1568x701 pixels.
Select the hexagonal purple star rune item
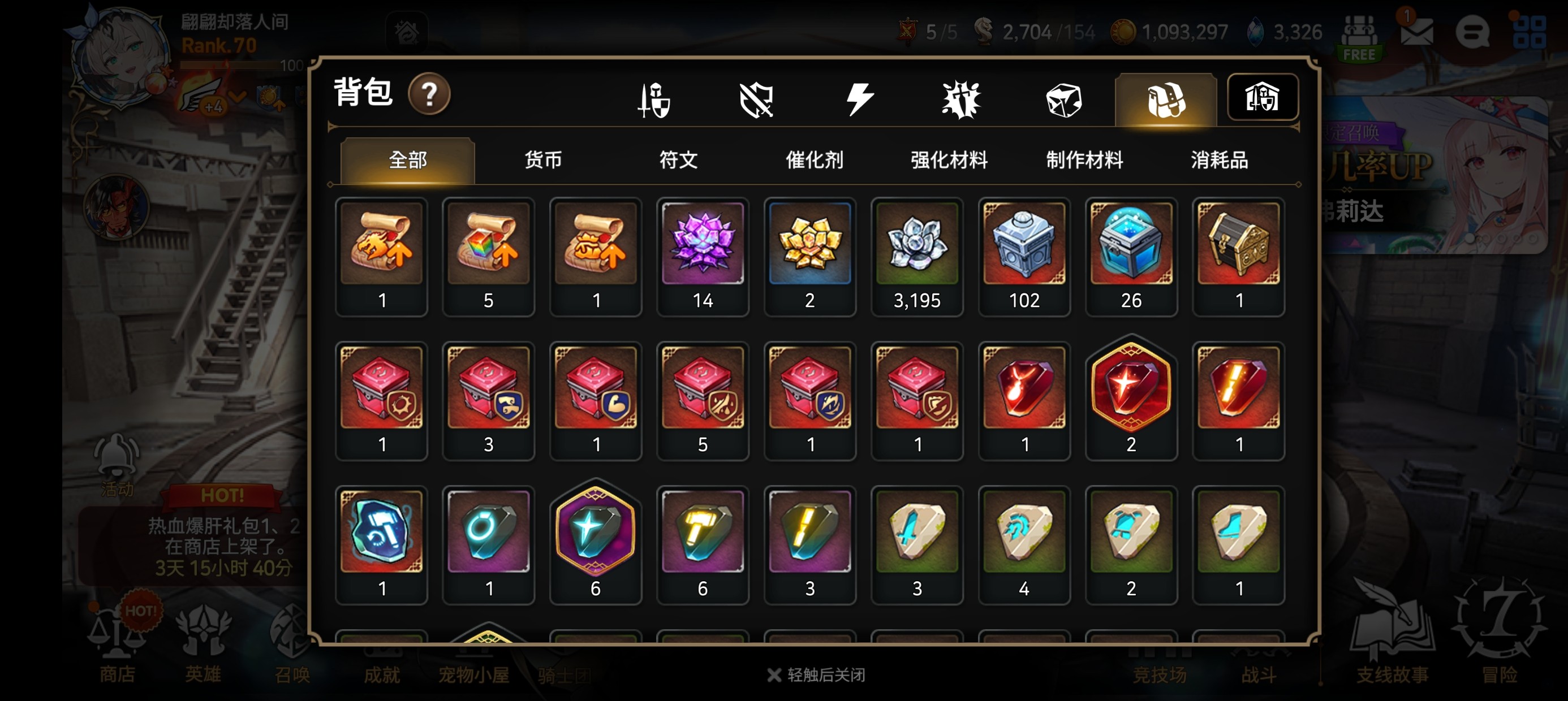coord(595,542)
